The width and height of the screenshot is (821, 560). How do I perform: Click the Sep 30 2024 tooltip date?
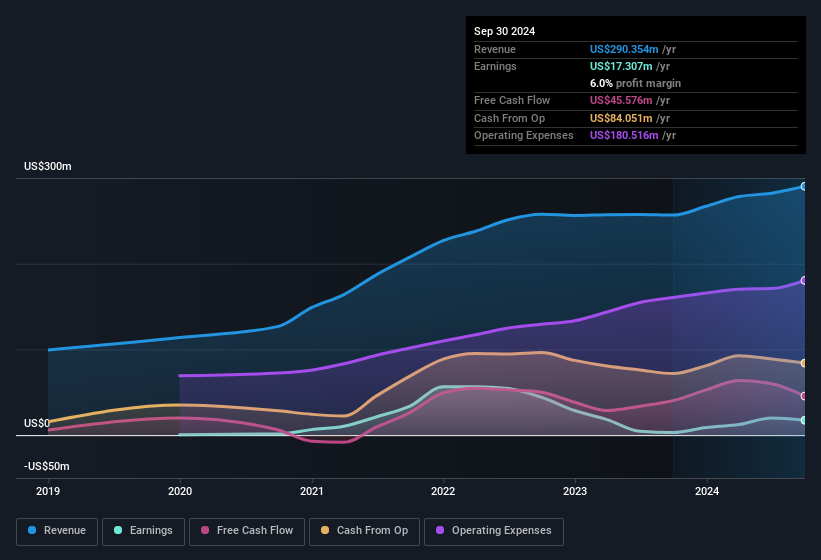pyautogui.click(x=504, y=31)
